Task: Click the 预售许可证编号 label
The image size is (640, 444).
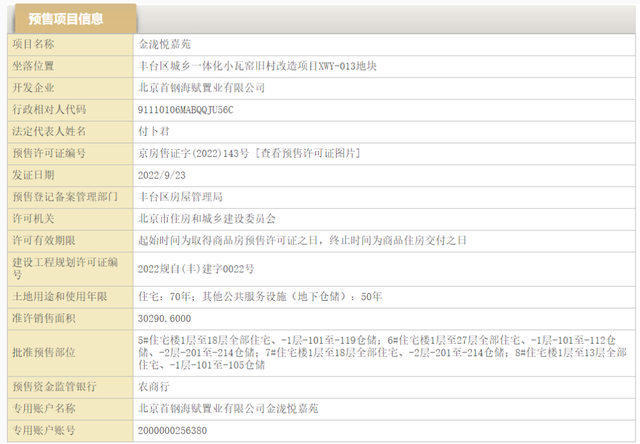Action: click(49, 153)
